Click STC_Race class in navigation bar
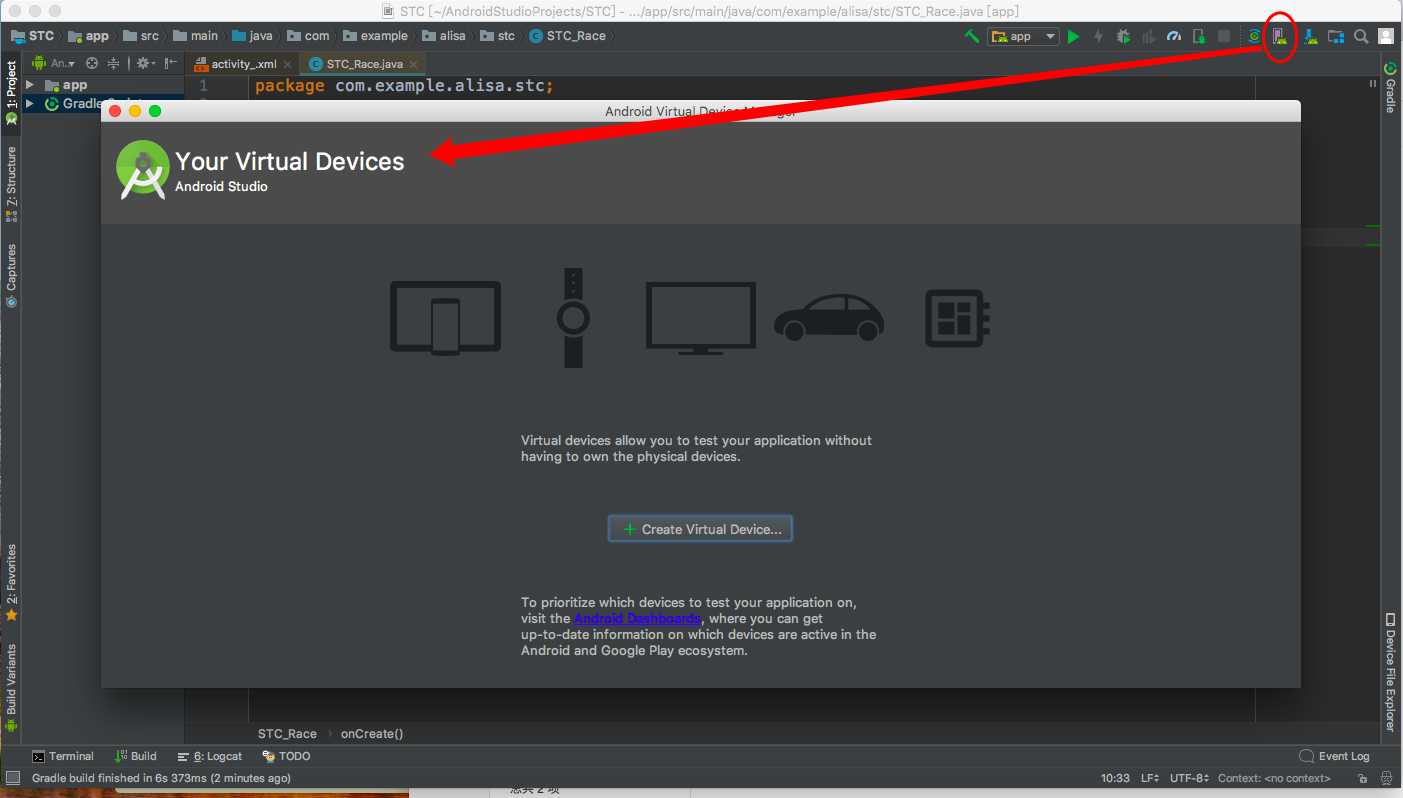 point(567,36)
